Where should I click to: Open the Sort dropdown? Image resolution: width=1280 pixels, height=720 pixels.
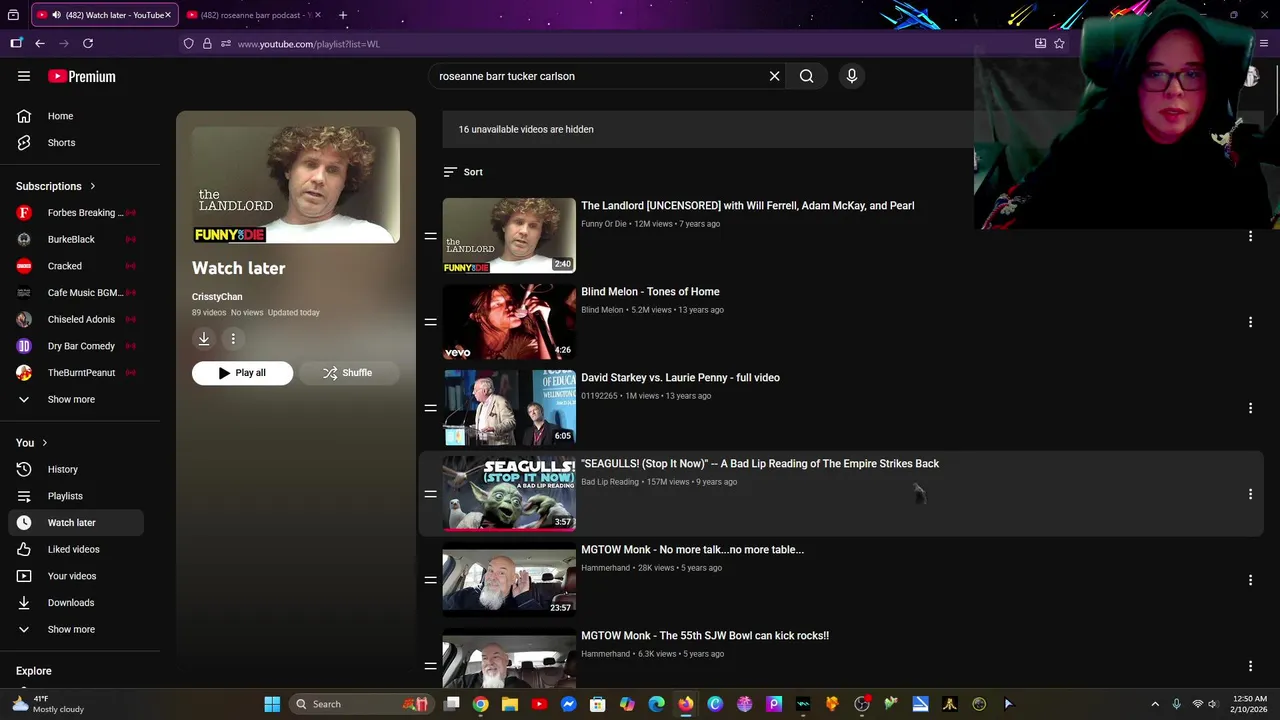tap(463, 172)
